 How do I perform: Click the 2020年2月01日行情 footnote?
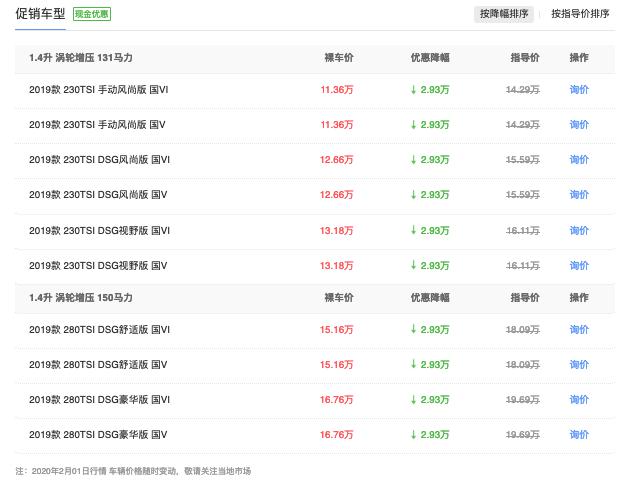pyautogui.click(x=133, y=471)
